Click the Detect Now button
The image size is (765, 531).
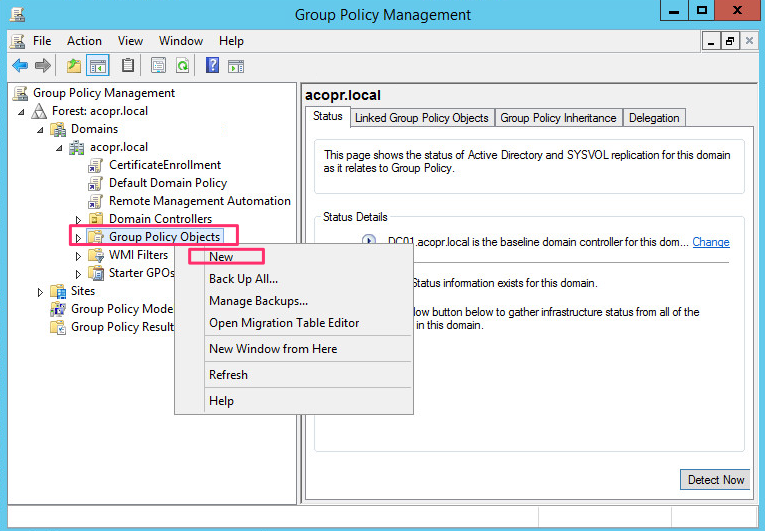[x=715, y=480]
